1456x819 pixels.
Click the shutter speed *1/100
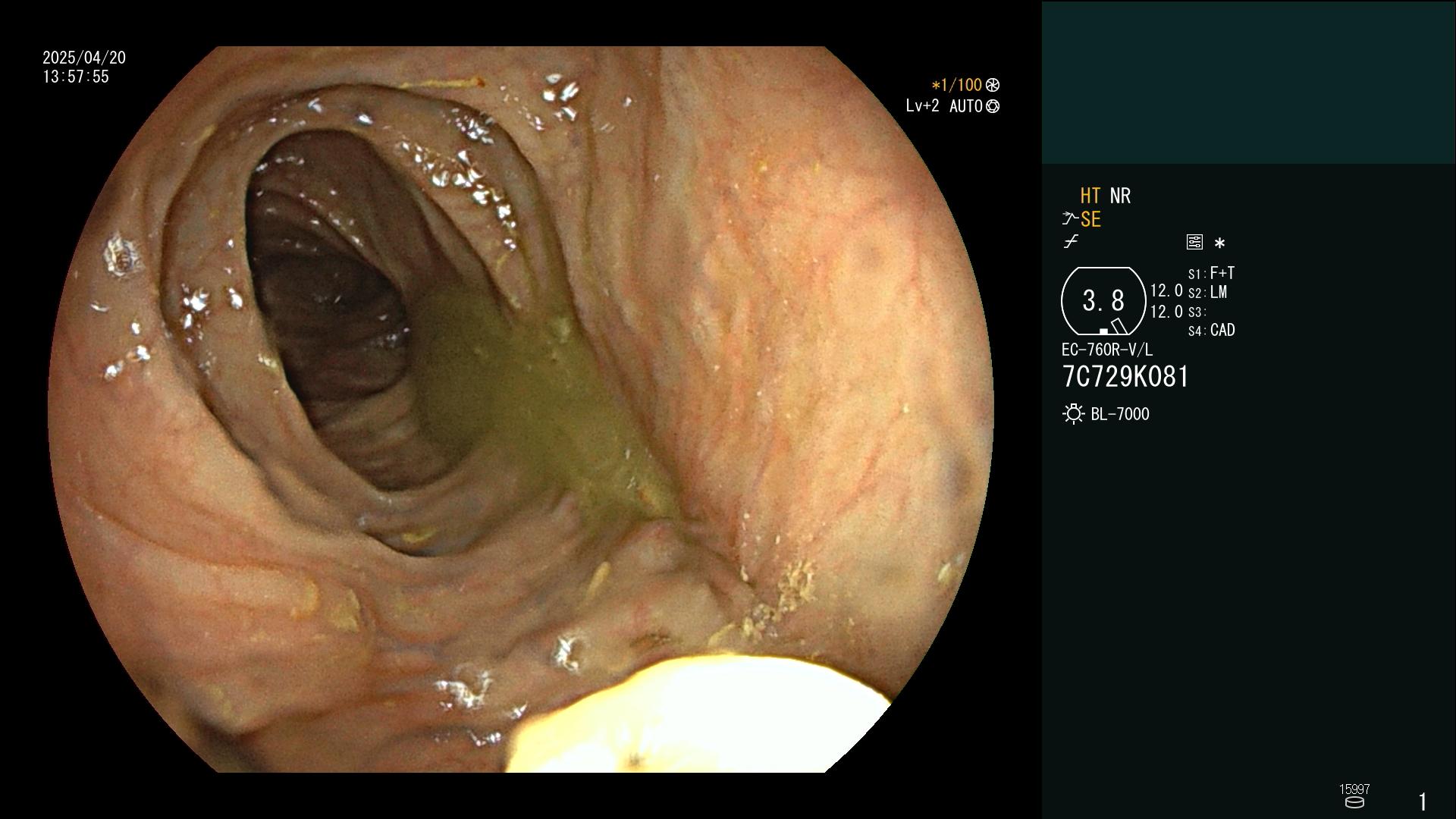tap(956, 85)
